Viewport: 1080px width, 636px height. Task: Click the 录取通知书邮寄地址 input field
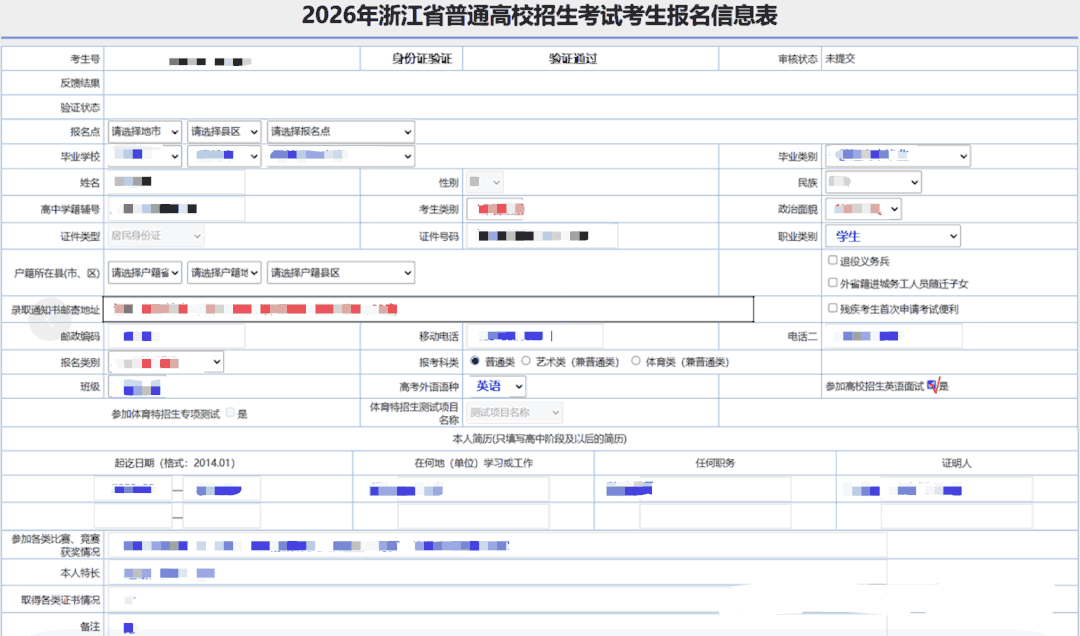(x=430, y=310)
